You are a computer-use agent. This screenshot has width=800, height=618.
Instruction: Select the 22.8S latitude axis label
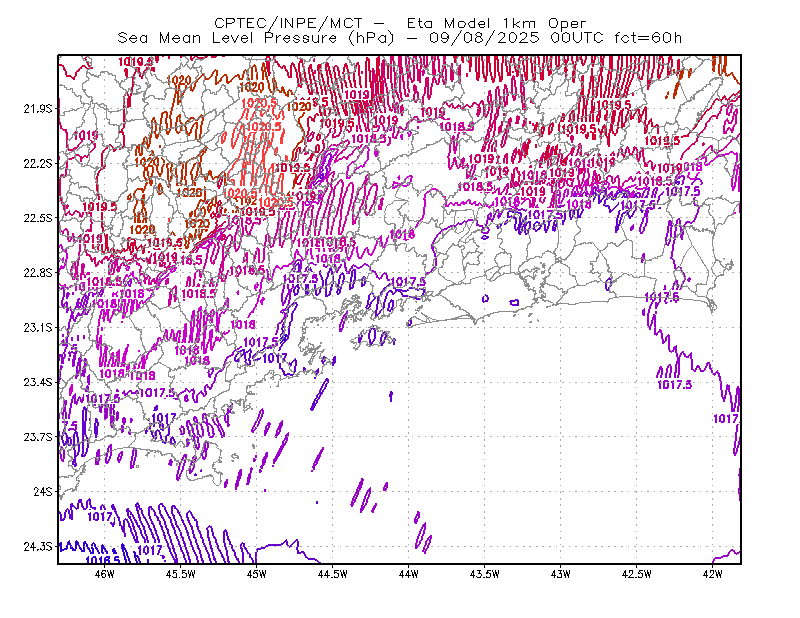38,273
